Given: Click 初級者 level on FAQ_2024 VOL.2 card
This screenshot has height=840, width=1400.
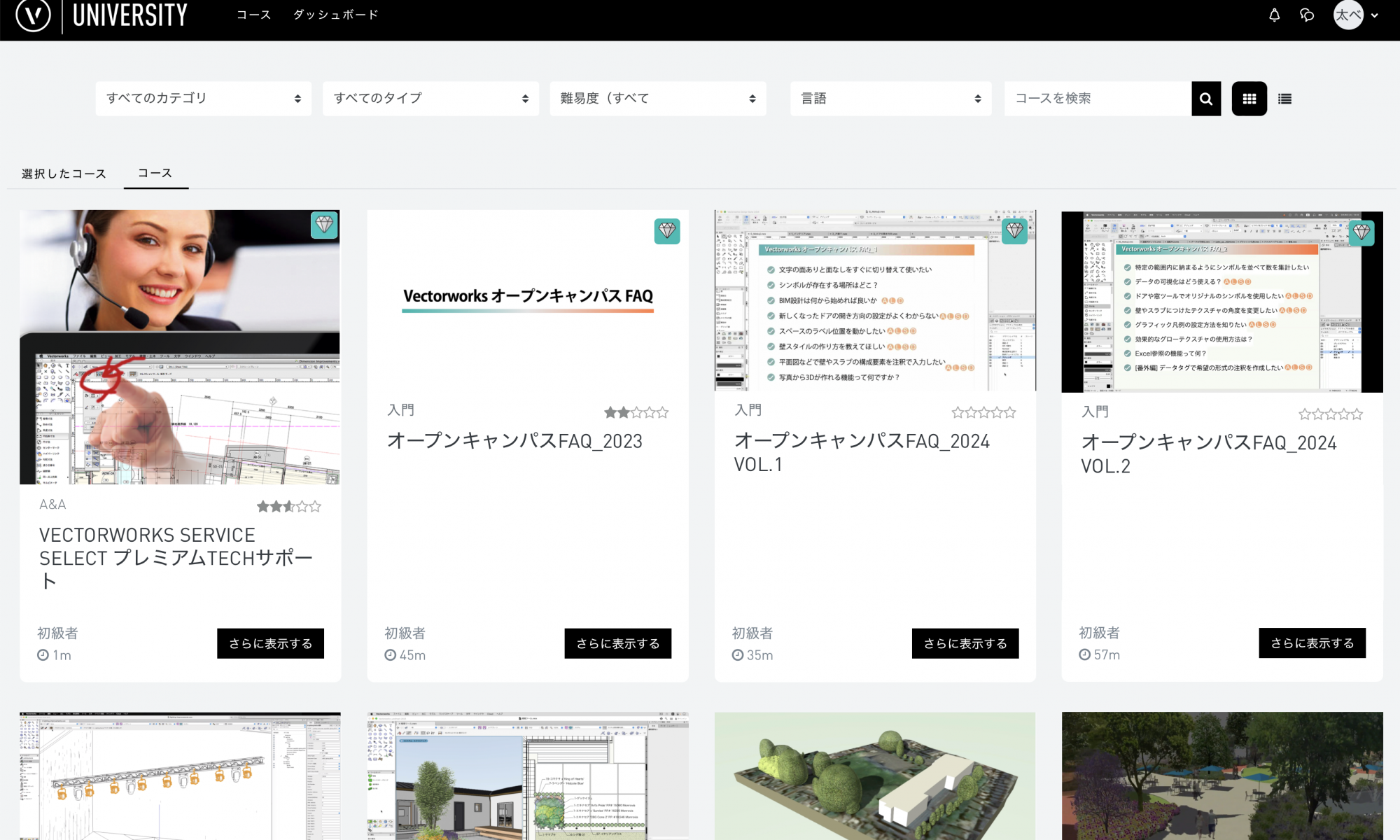Looking at the screenshot, I should pyautogui.click(x=1100, y=633).
